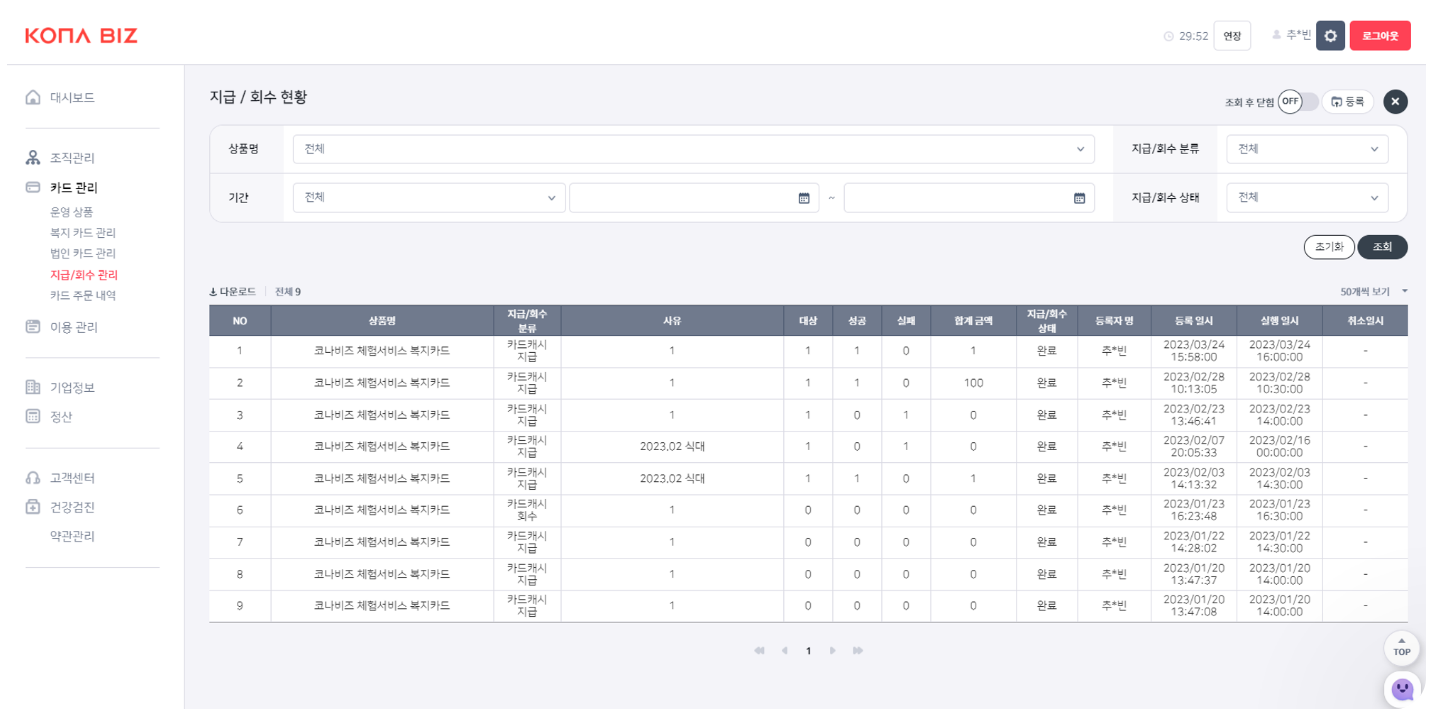Select 정산 in the sidebar

61,417
